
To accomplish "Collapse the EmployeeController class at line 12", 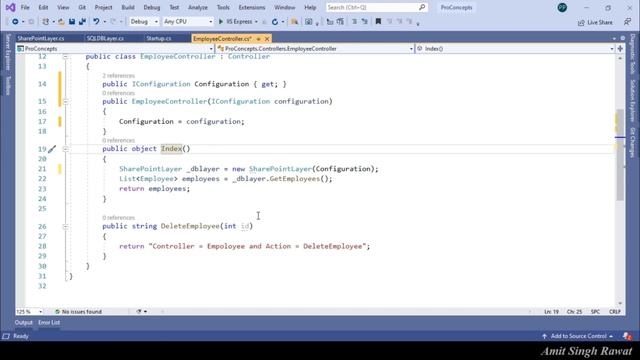I will 65,57.
